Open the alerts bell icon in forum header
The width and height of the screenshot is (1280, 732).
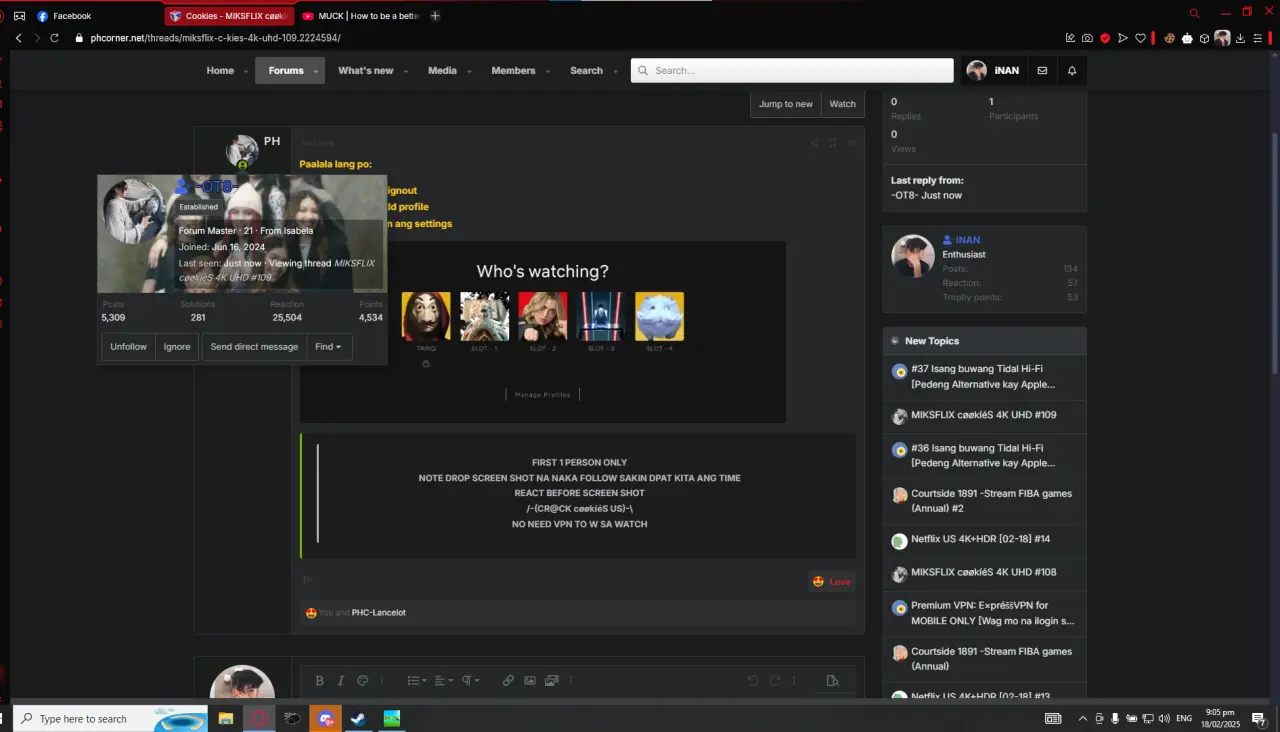(1072, 71)
